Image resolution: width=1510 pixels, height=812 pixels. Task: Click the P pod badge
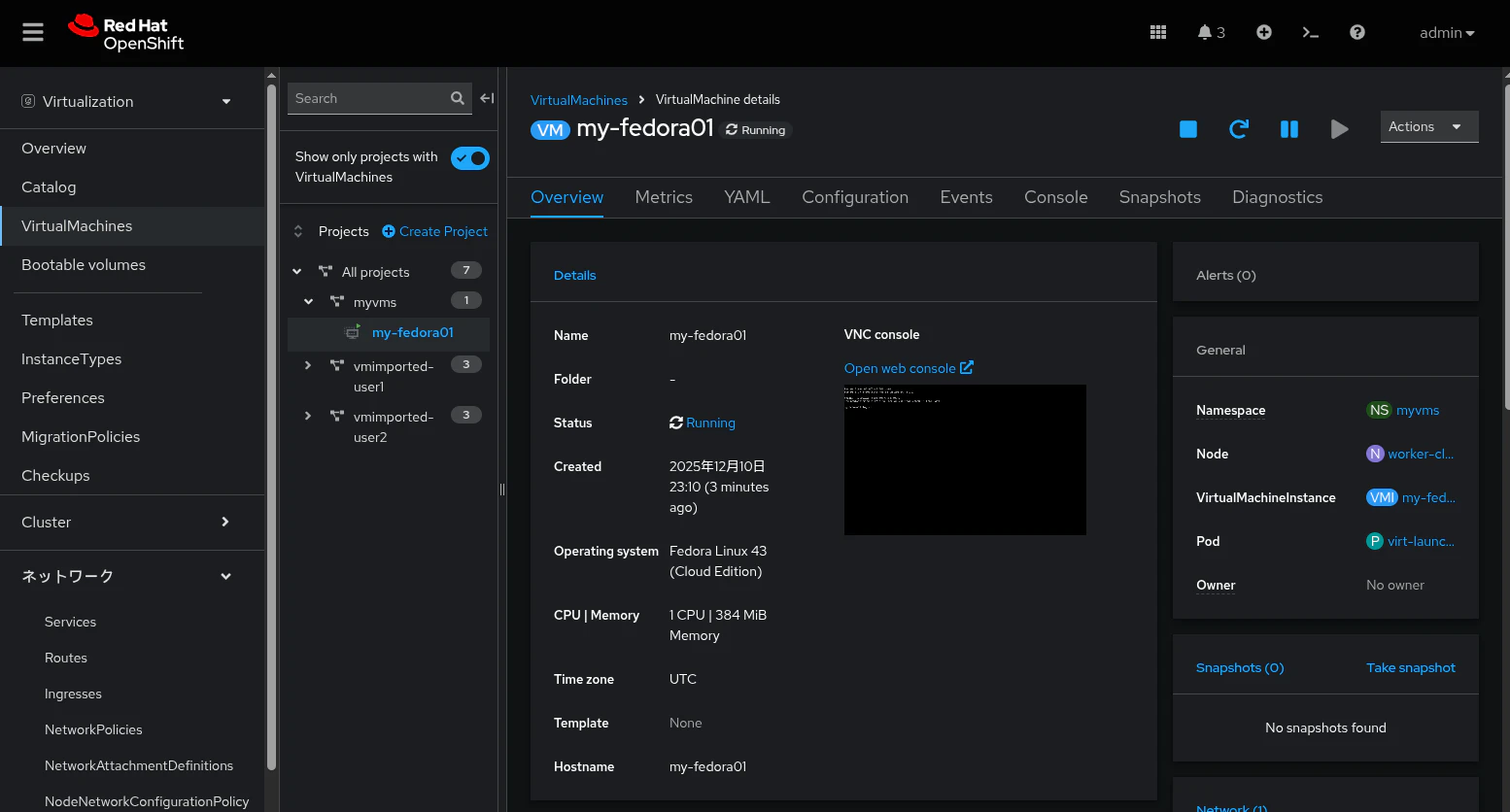[1375, 541]
